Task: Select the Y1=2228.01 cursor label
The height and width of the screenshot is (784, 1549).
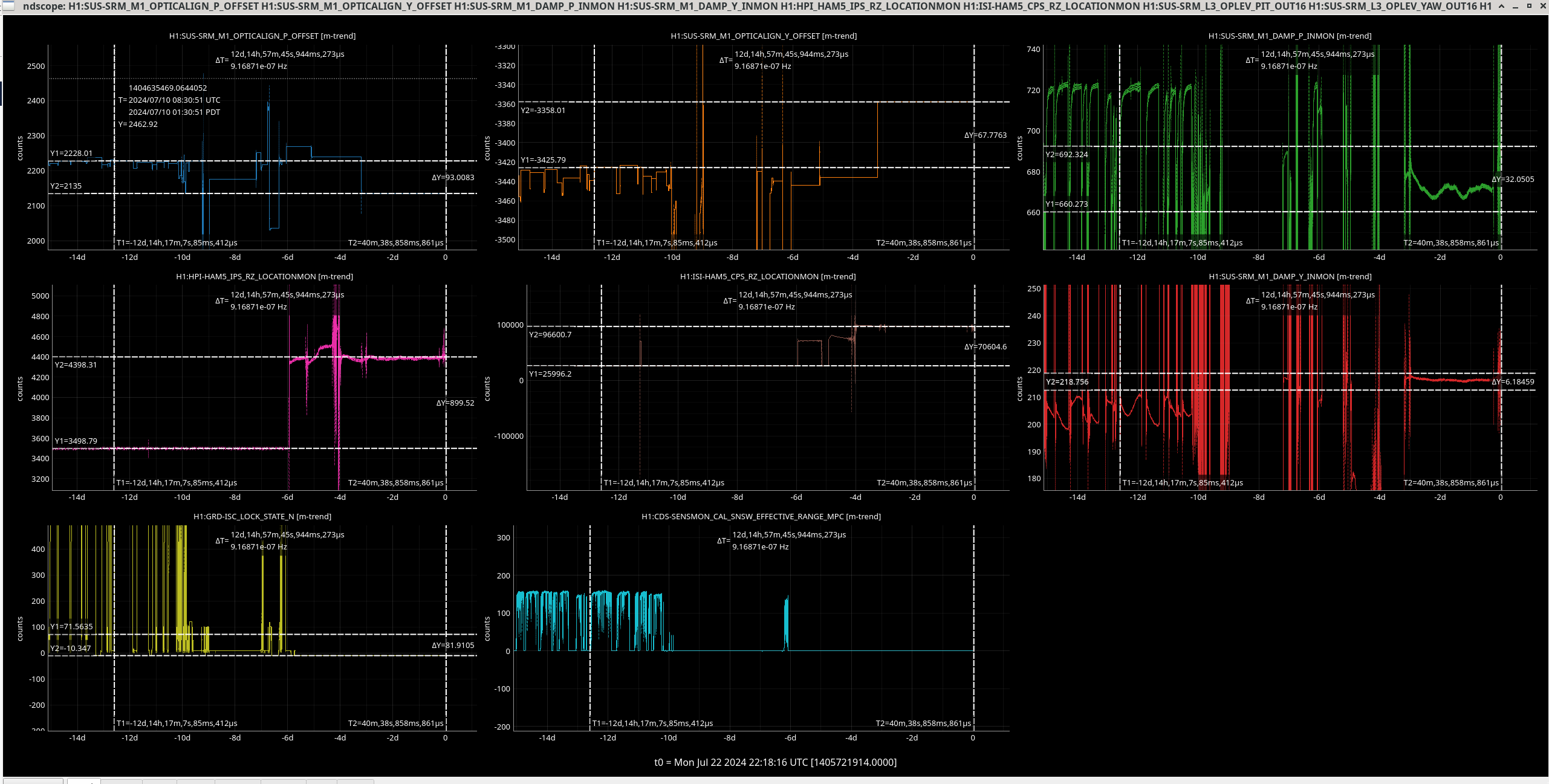Action: click(71, 154)
